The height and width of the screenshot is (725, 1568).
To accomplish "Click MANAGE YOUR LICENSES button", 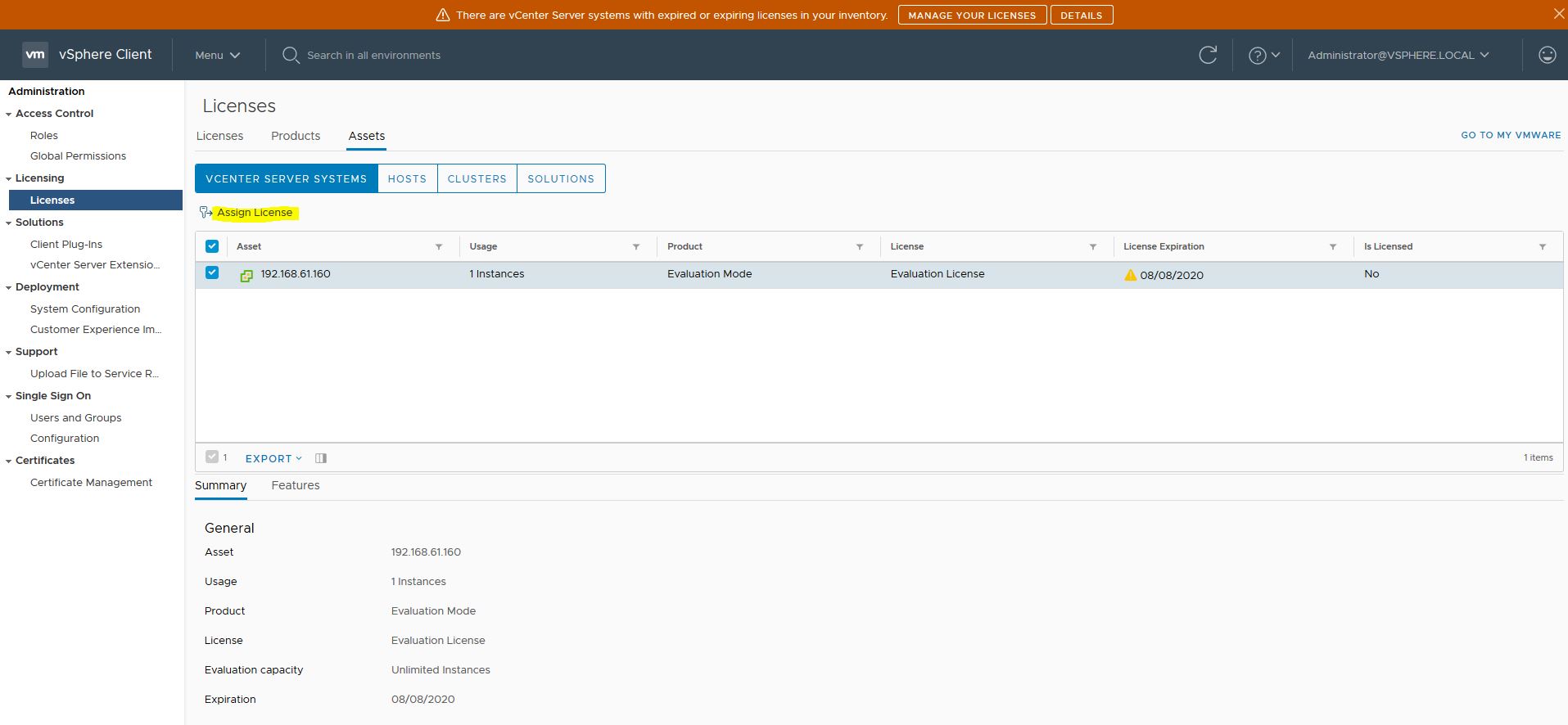I will click(x=972, y=15).
